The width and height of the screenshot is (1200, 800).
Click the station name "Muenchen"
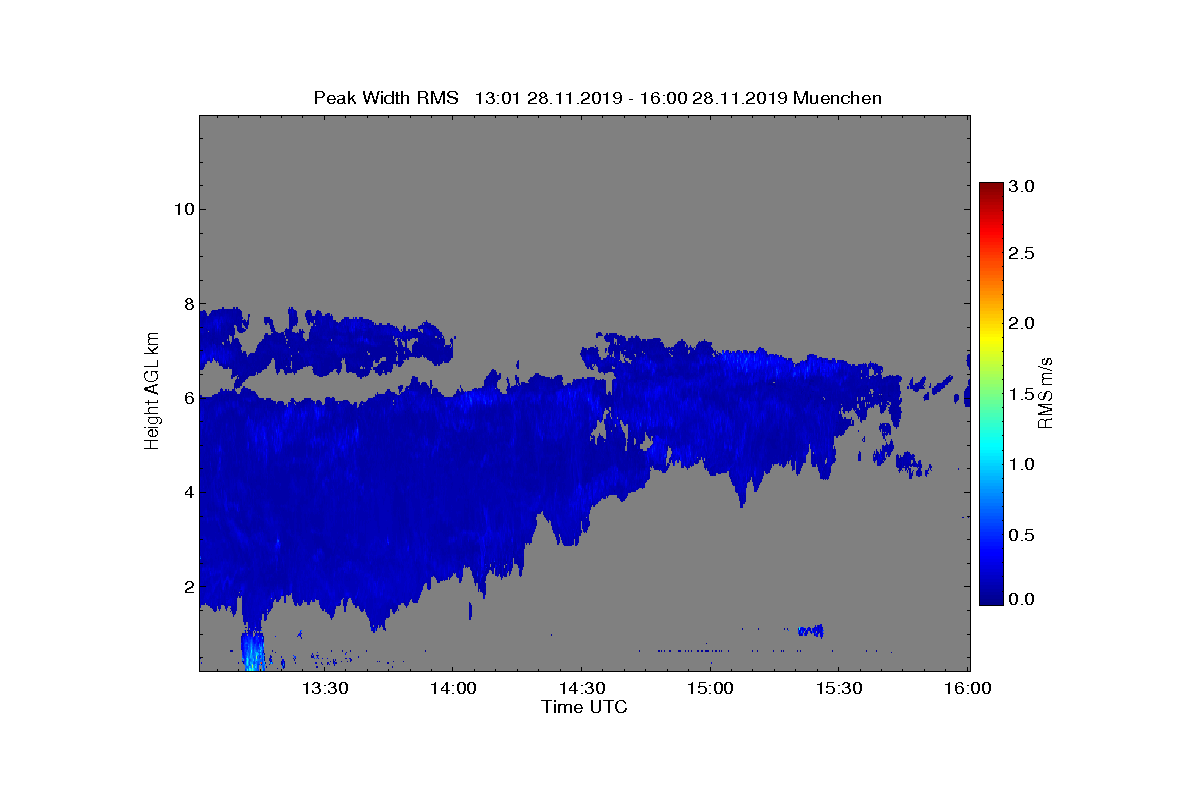click(837, 98)
